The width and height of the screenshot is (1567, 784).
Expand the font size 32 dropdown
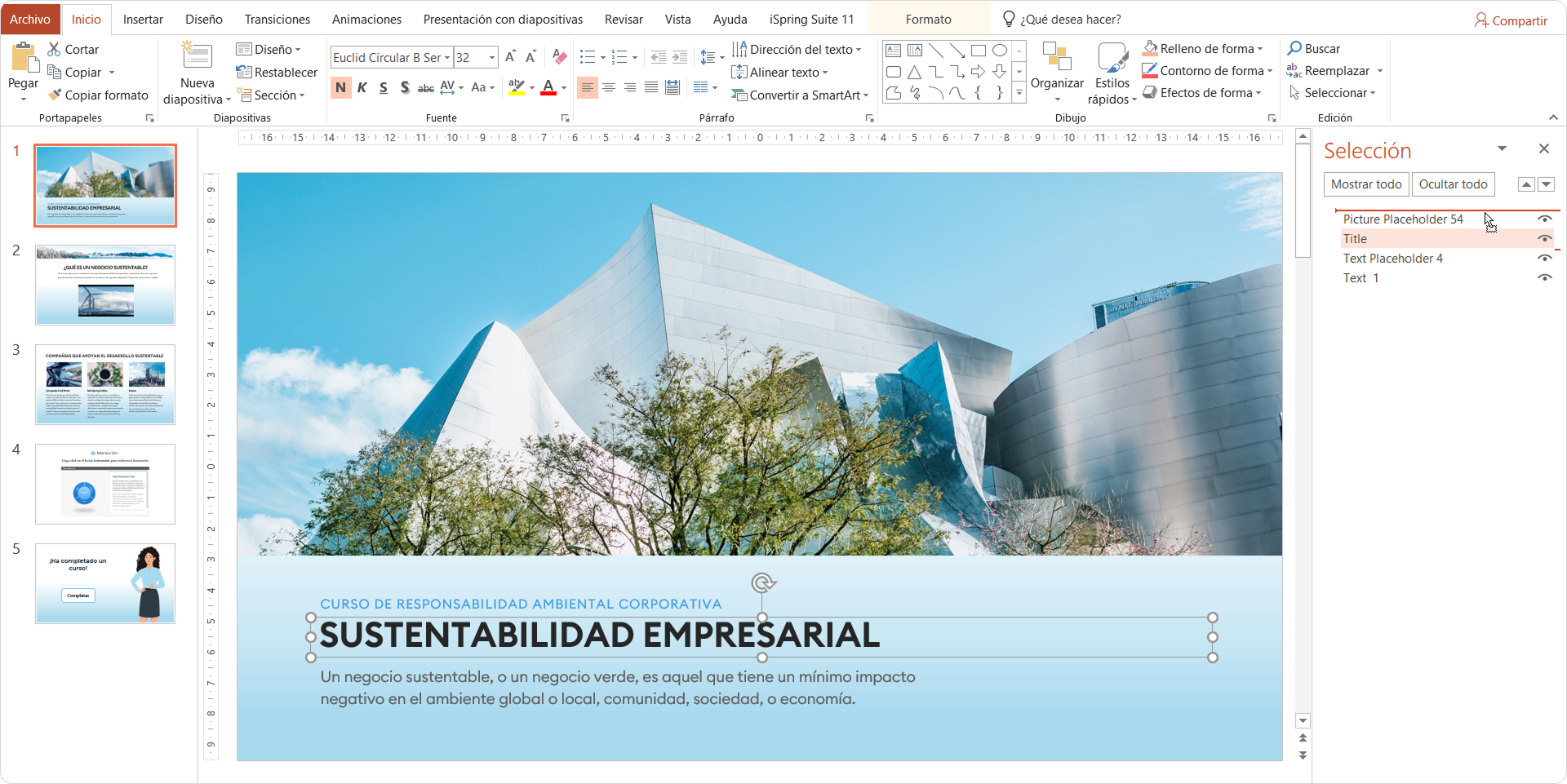(492, 57)
